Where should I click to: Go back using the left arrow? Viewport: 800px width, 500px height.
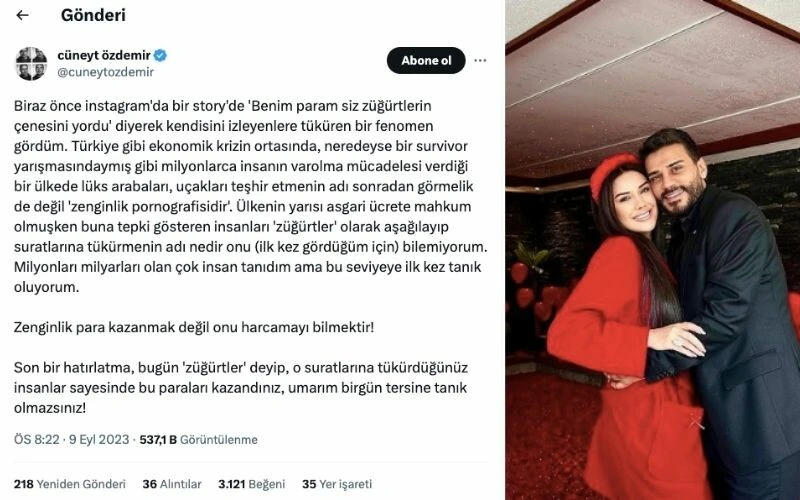[x=22, y=15]
